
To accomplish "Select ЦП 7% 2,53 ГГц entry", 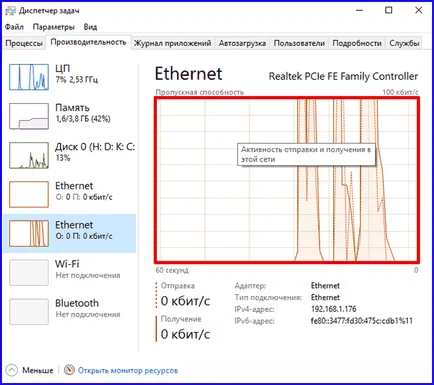I will point(70,77).
